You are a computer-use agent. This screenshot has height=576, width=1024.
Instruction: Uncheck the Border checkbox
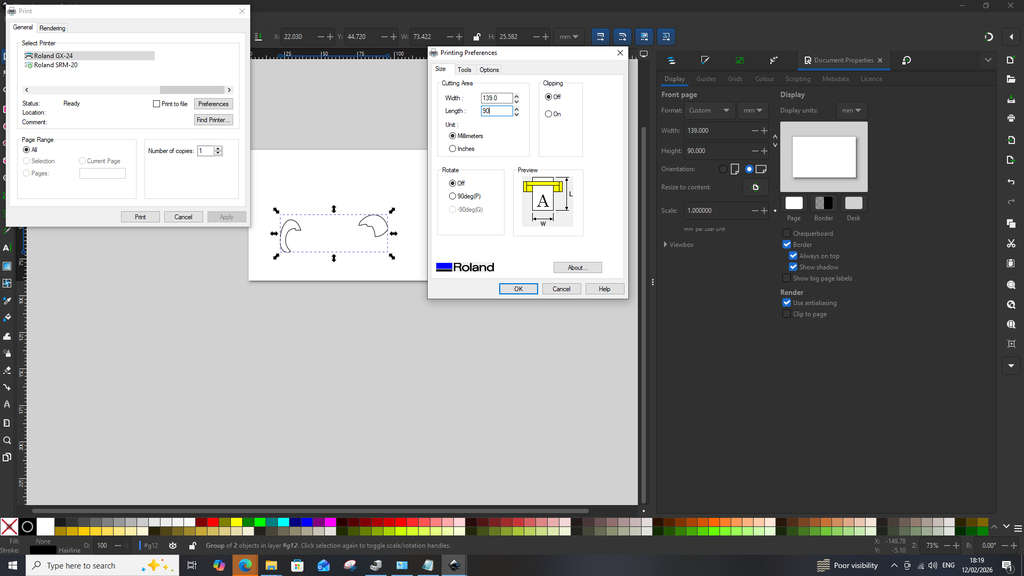point(787,244)
